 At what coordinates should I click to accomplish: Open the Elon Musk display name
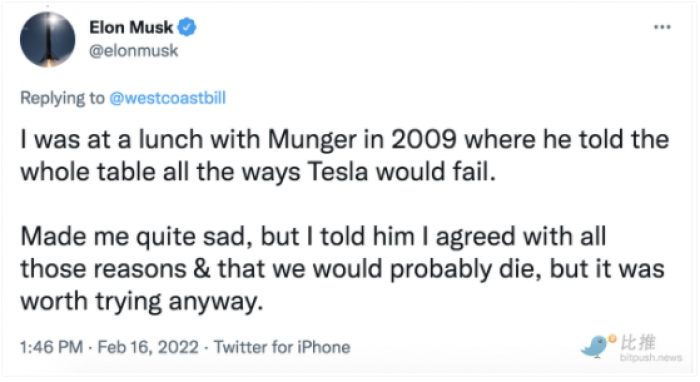(x=131, y=28)
